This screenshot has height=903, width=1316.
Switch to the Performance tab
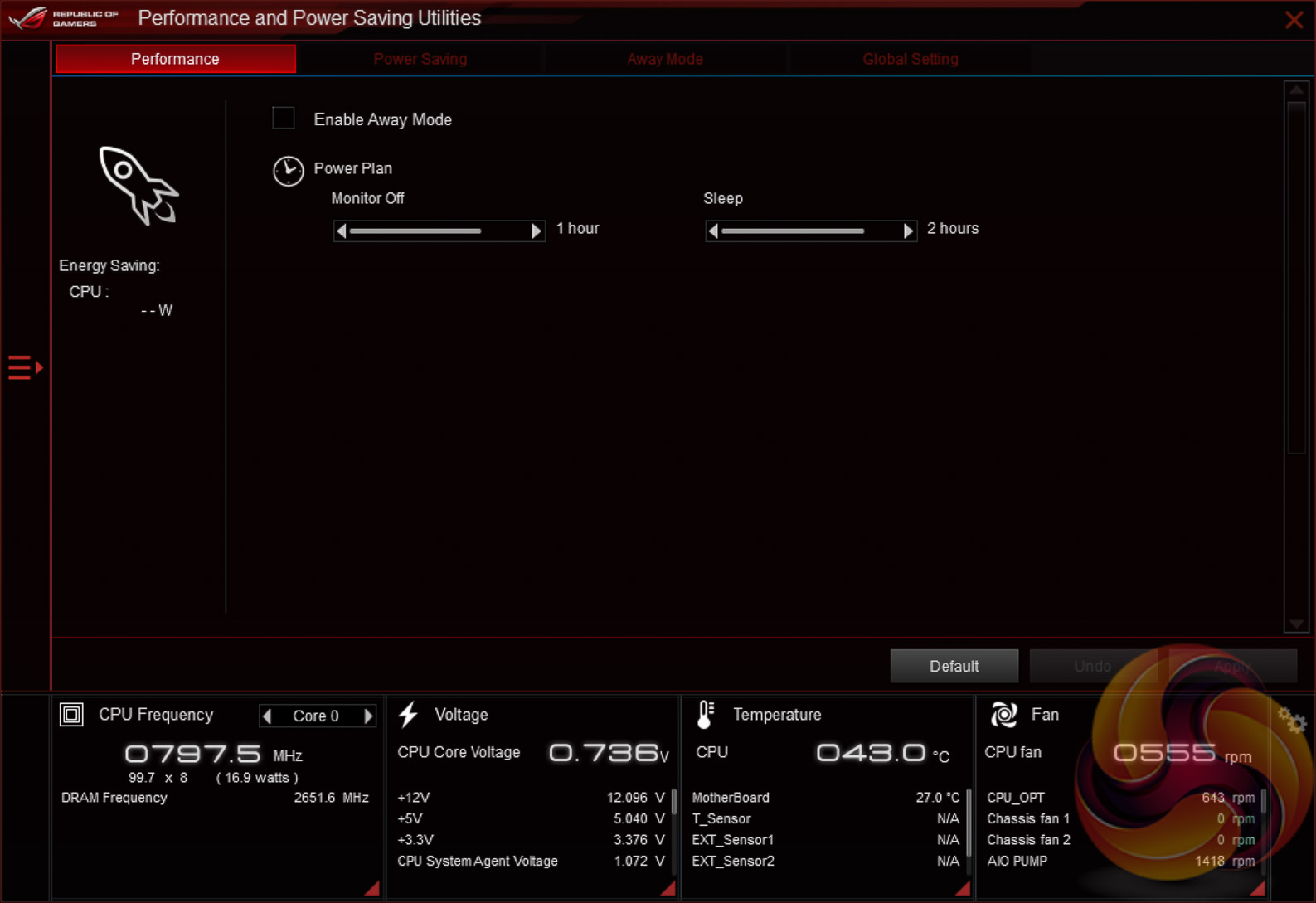pyautogui.click(x=176, y=59)
